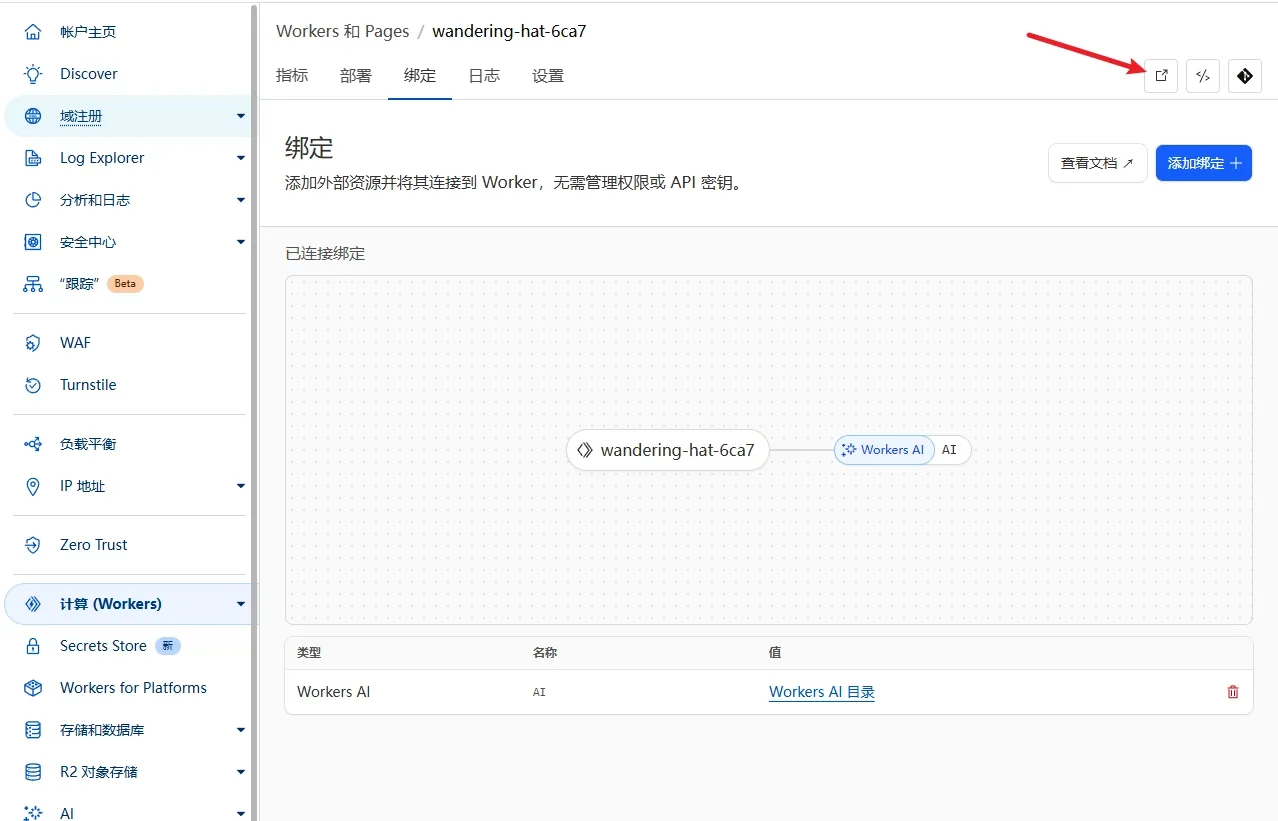Select the 绑定 tab
The width and height of the screenshot is (1278, 821).
420,76
